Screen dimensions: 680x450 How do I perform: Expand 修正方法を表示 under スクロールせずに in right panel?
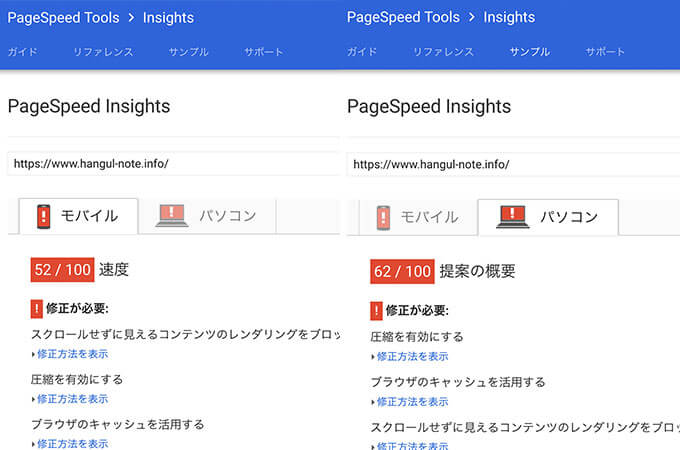pyautogui.click(x=410, y=446)
